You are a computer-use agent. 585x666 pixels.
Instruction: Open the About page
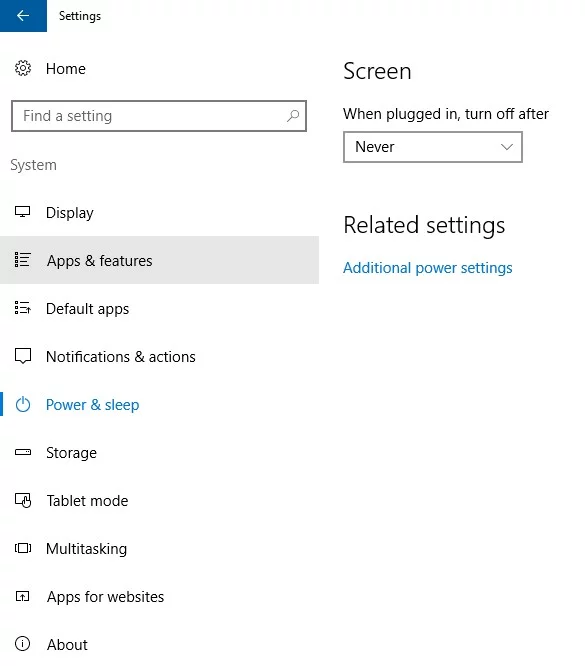[159, 644]
